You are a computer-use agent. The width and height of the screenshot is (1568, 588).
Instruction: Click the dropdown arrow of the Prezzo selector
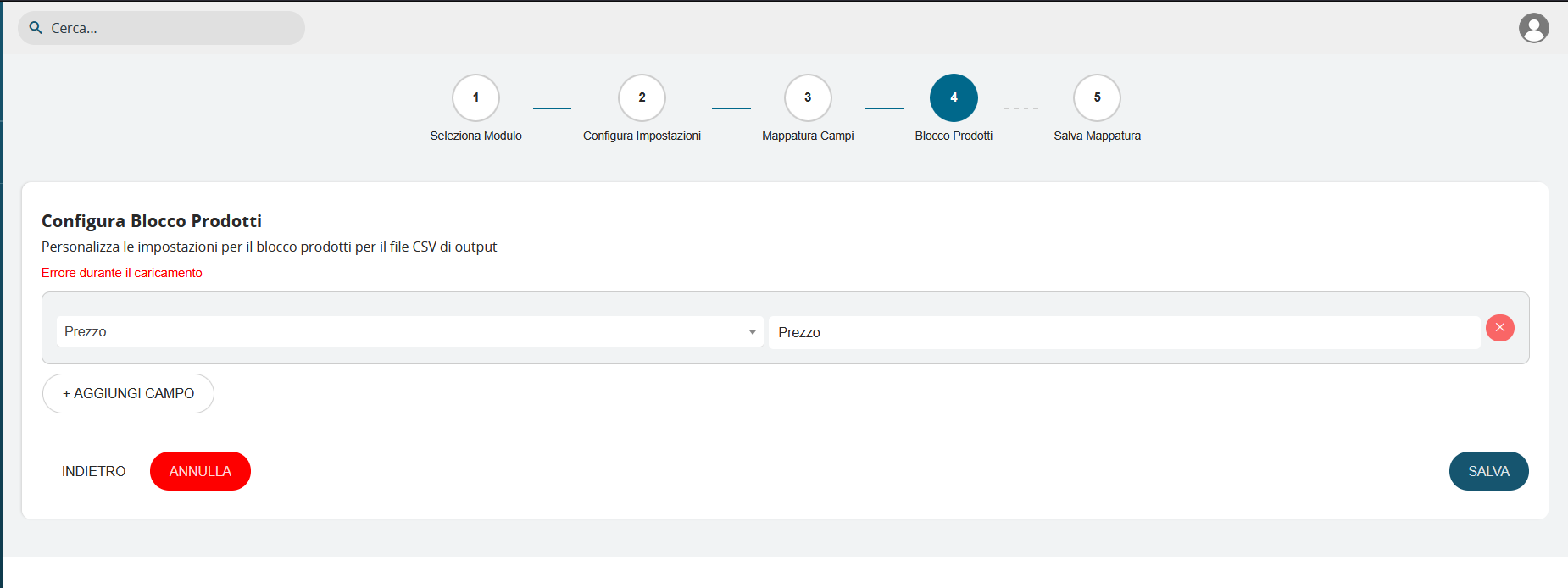(752, 332)
